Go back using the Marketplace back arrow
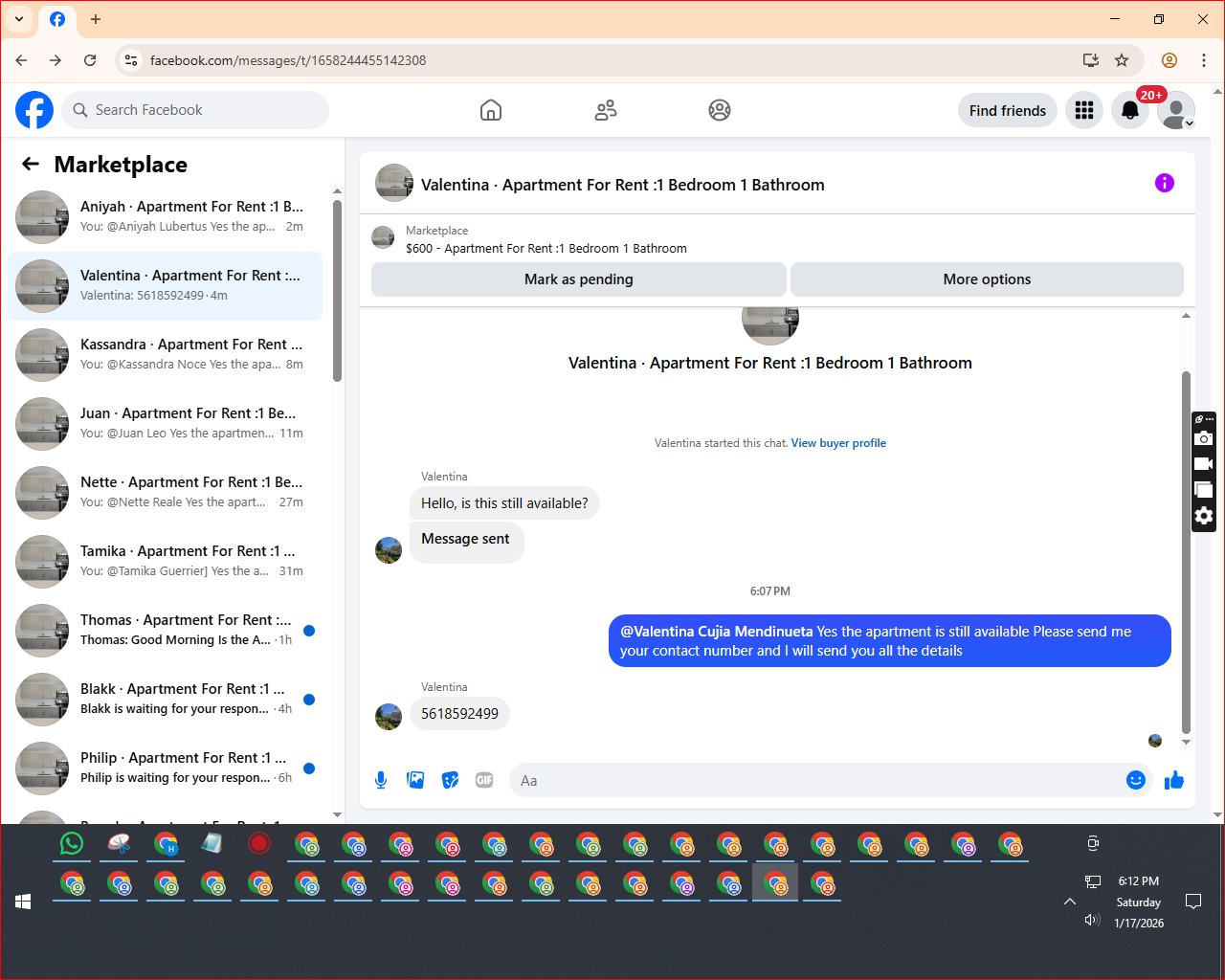The height and width of the screenshot is (980, 1225). click(31, 165)
